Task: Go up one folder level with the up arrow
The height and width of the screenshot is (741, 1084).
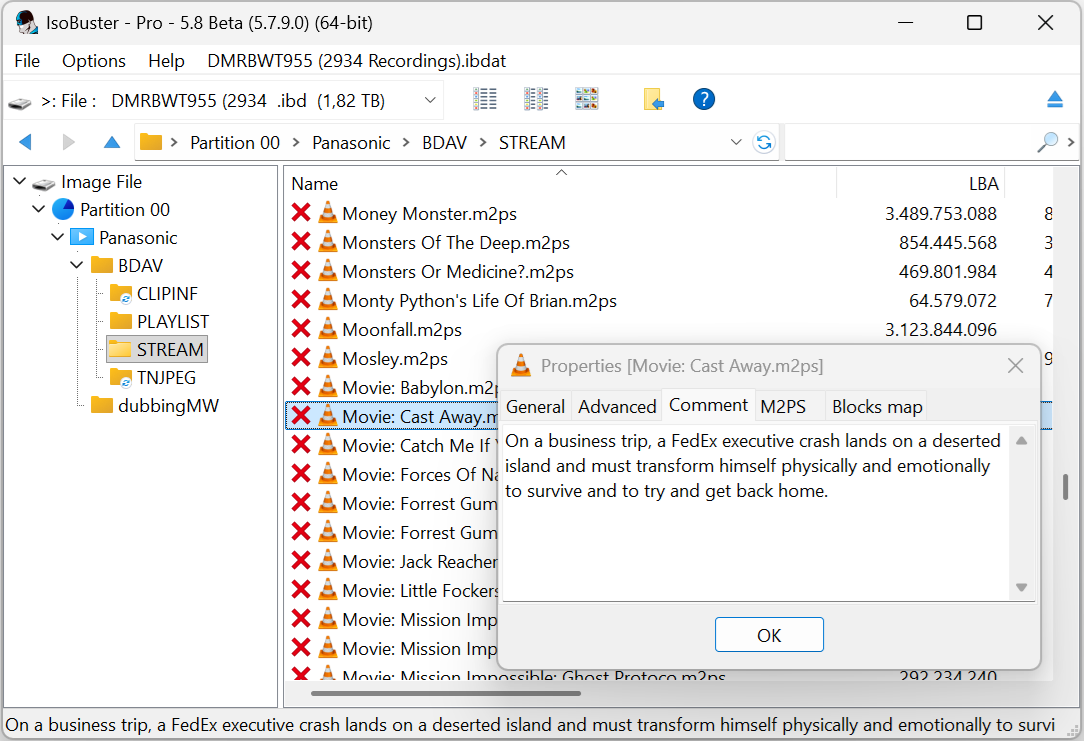Action: tap(112, 143)
